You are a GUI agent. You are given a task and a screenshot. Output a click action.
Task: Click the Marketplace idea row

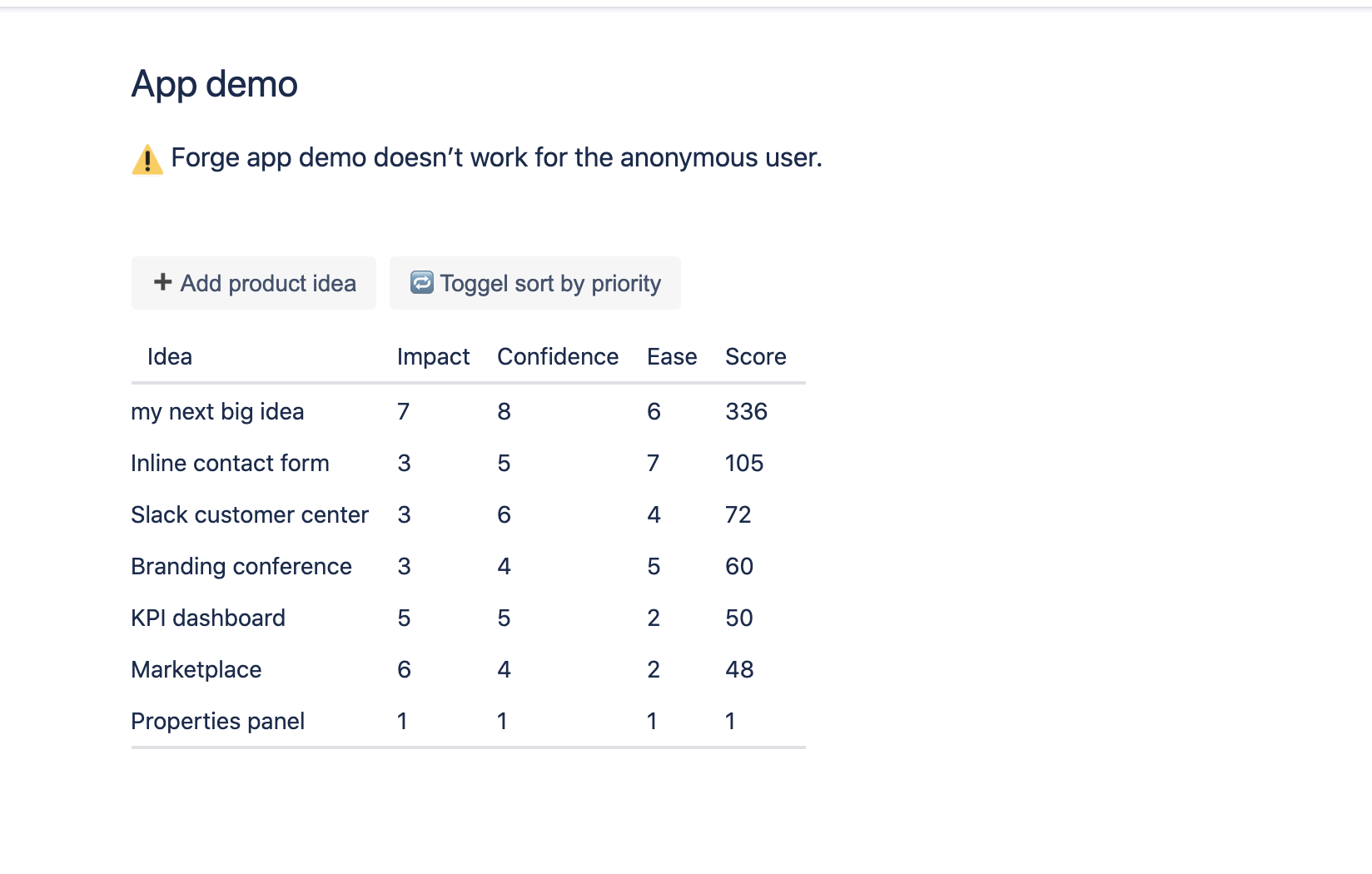click(196, 670)
